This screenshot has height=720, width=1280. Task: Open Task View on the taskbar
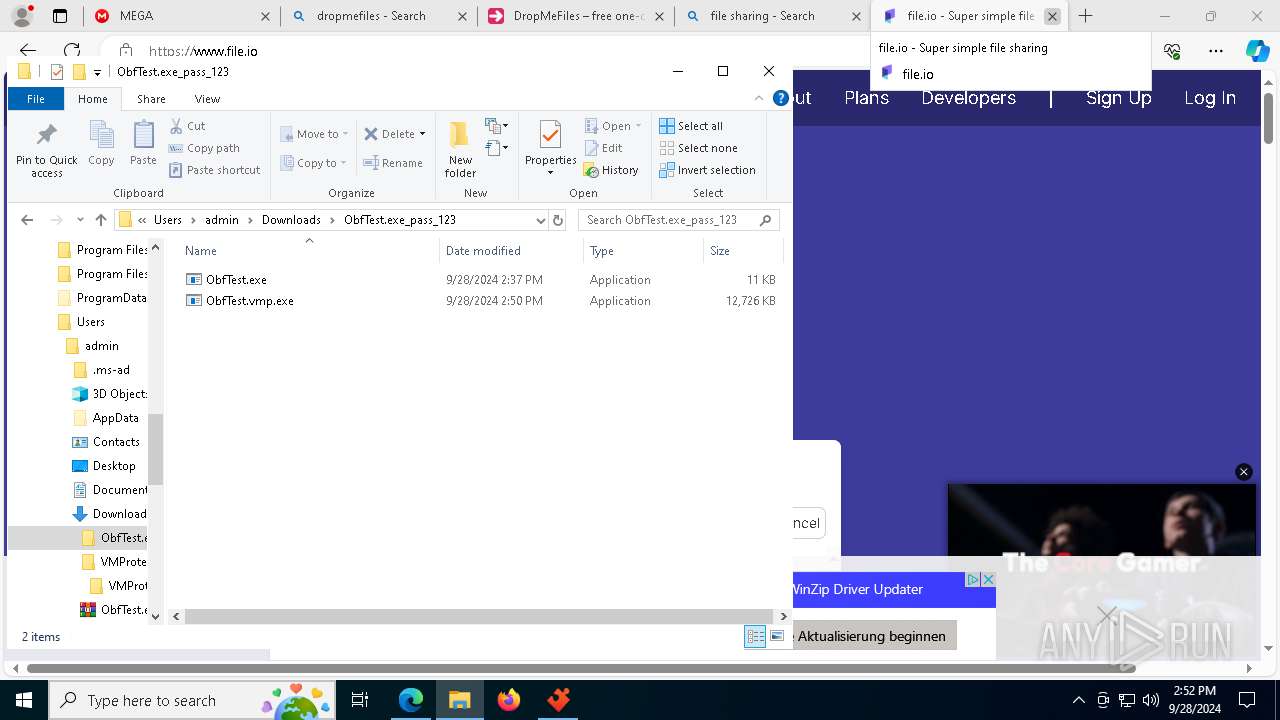click(x=361, y=700)
